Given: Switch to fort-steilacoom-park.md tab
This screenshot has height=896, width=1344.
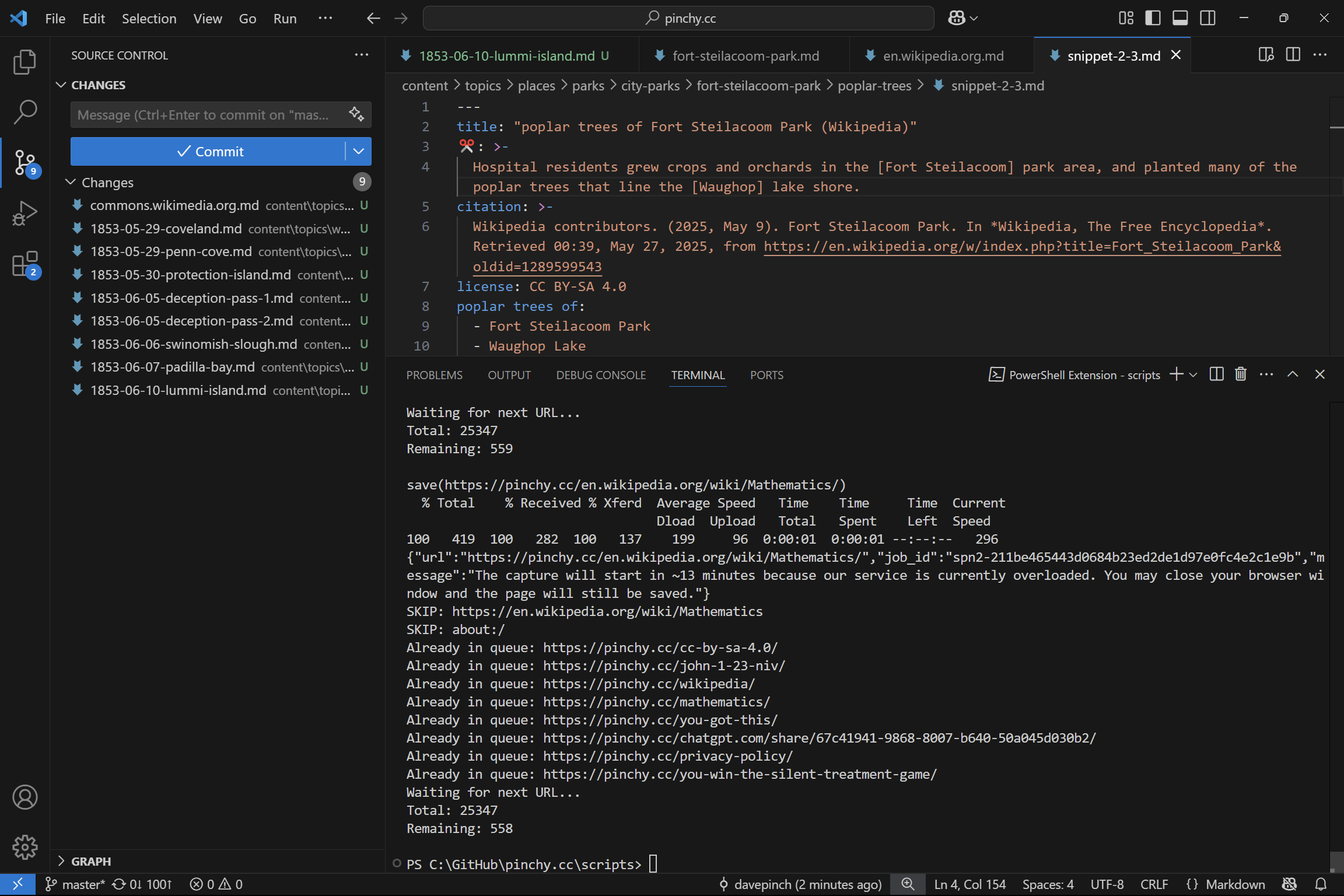Looking at the screenshot, I should 745,55.
